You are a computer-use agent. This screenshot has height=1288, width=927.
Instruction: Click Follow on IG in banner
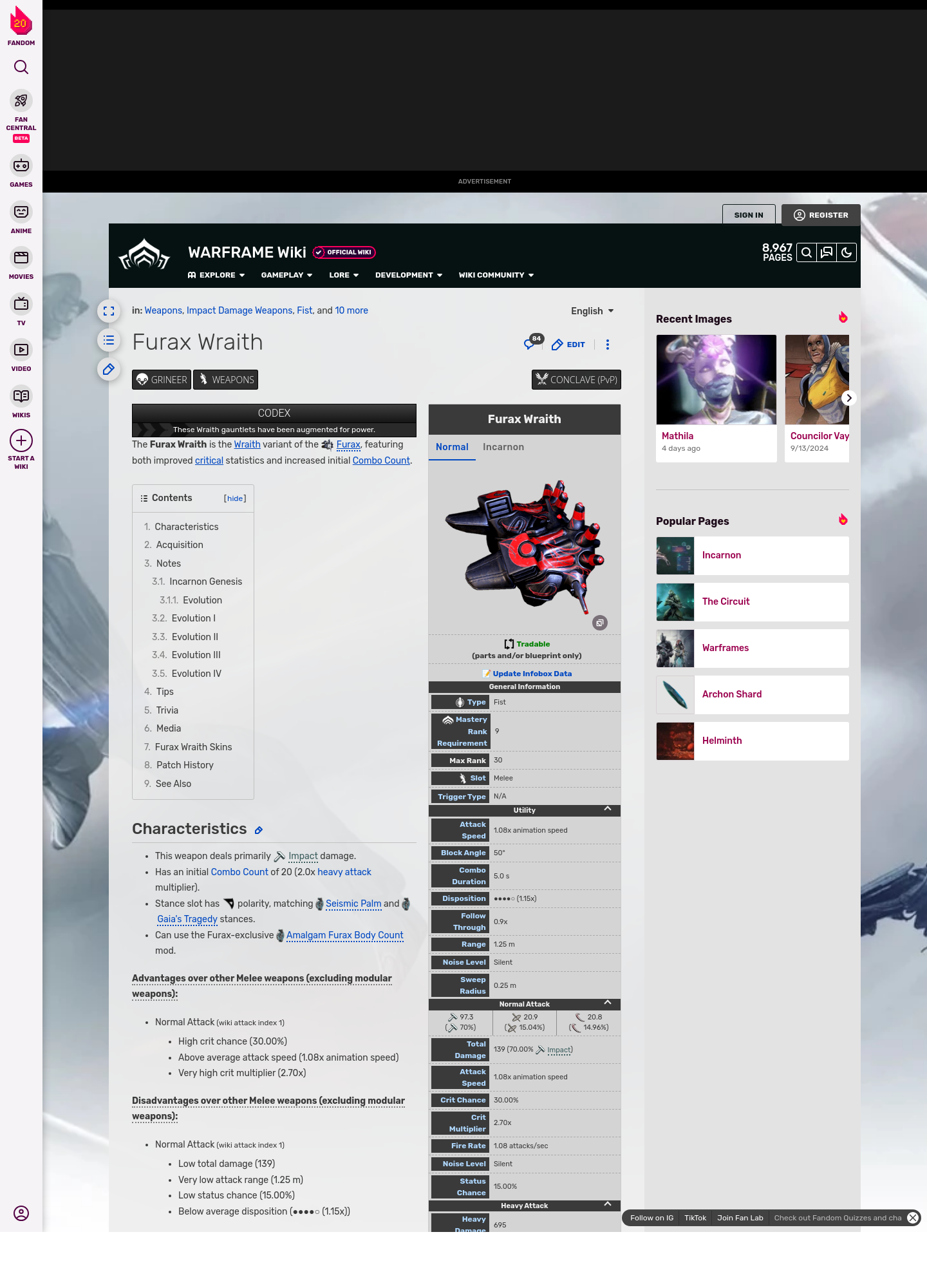pos(651,1218)
